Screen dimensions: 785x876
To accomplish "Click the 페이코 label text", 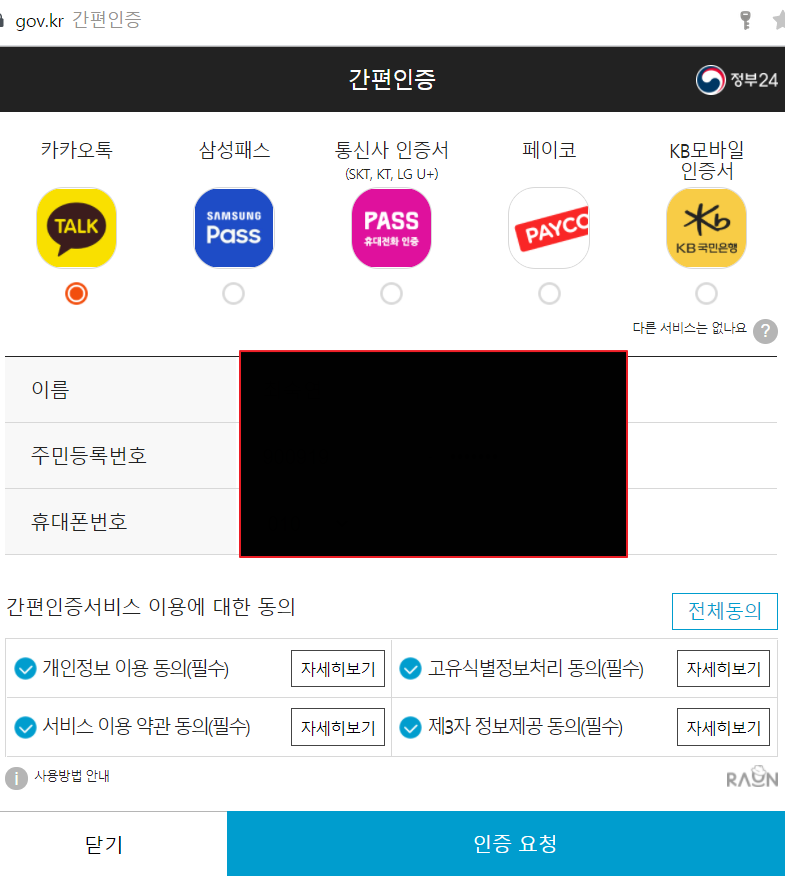I will [549, 150].
